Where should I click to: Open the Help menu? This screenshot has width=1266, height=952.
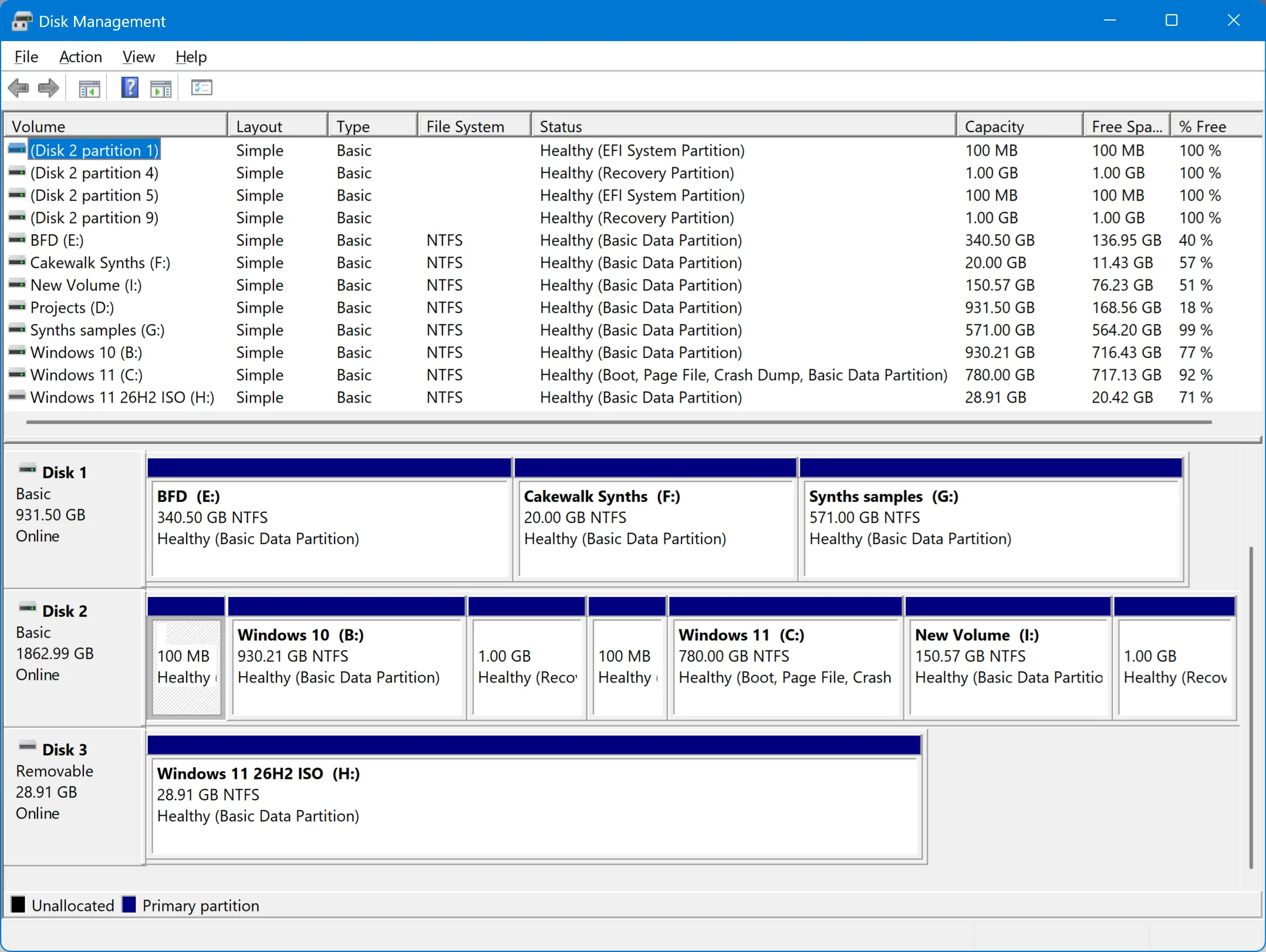click(x=191, y=57)
